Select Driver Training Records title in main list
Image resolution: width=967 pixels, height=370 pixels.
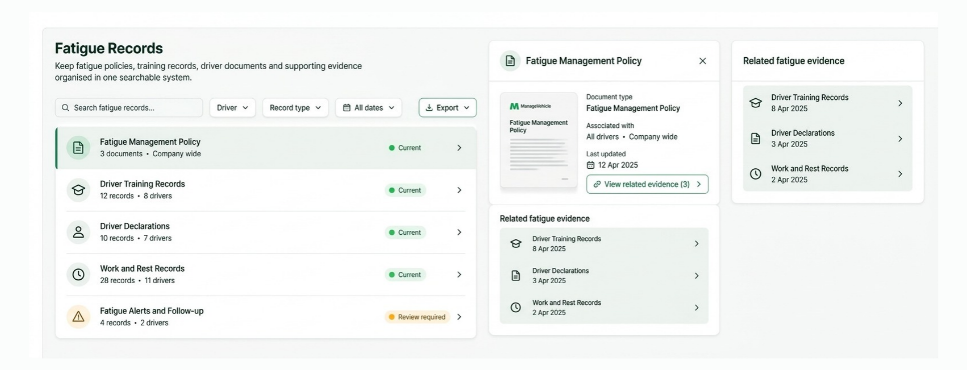click(x=142, y=184)
